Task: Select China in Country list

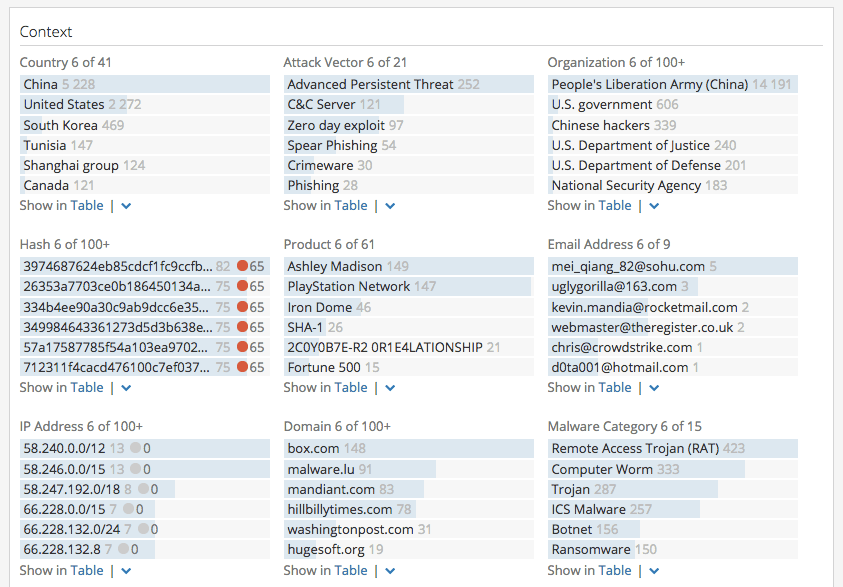Action: tap(145, 84)
